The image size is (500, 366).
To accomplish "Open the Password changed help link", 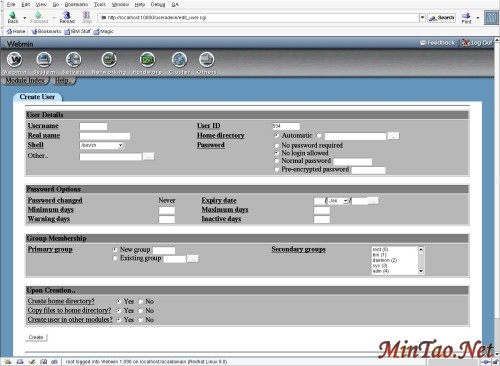I will point(55,200).
